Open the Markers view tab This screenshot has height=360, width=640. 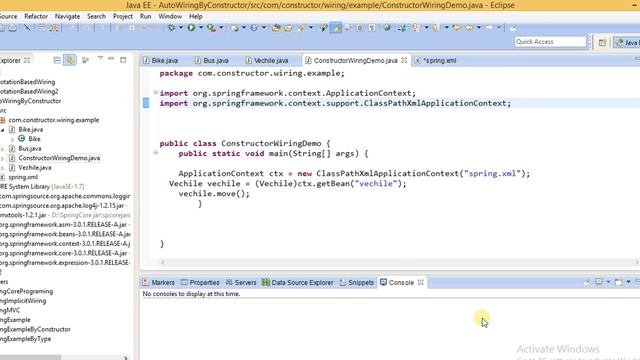(158, 282)
